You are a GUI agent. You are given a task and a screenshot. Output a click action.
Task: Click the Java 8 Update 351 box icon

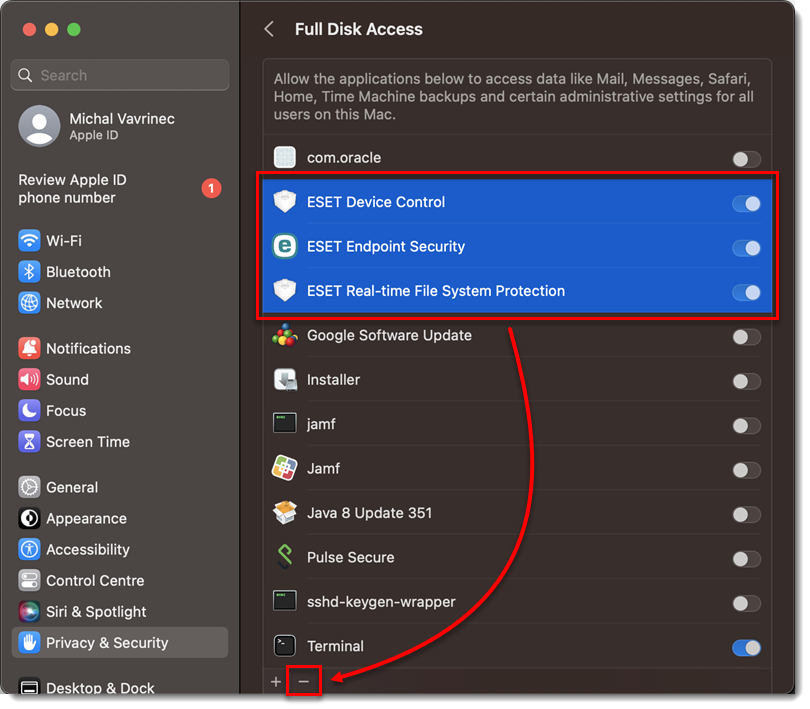point(285,513)
